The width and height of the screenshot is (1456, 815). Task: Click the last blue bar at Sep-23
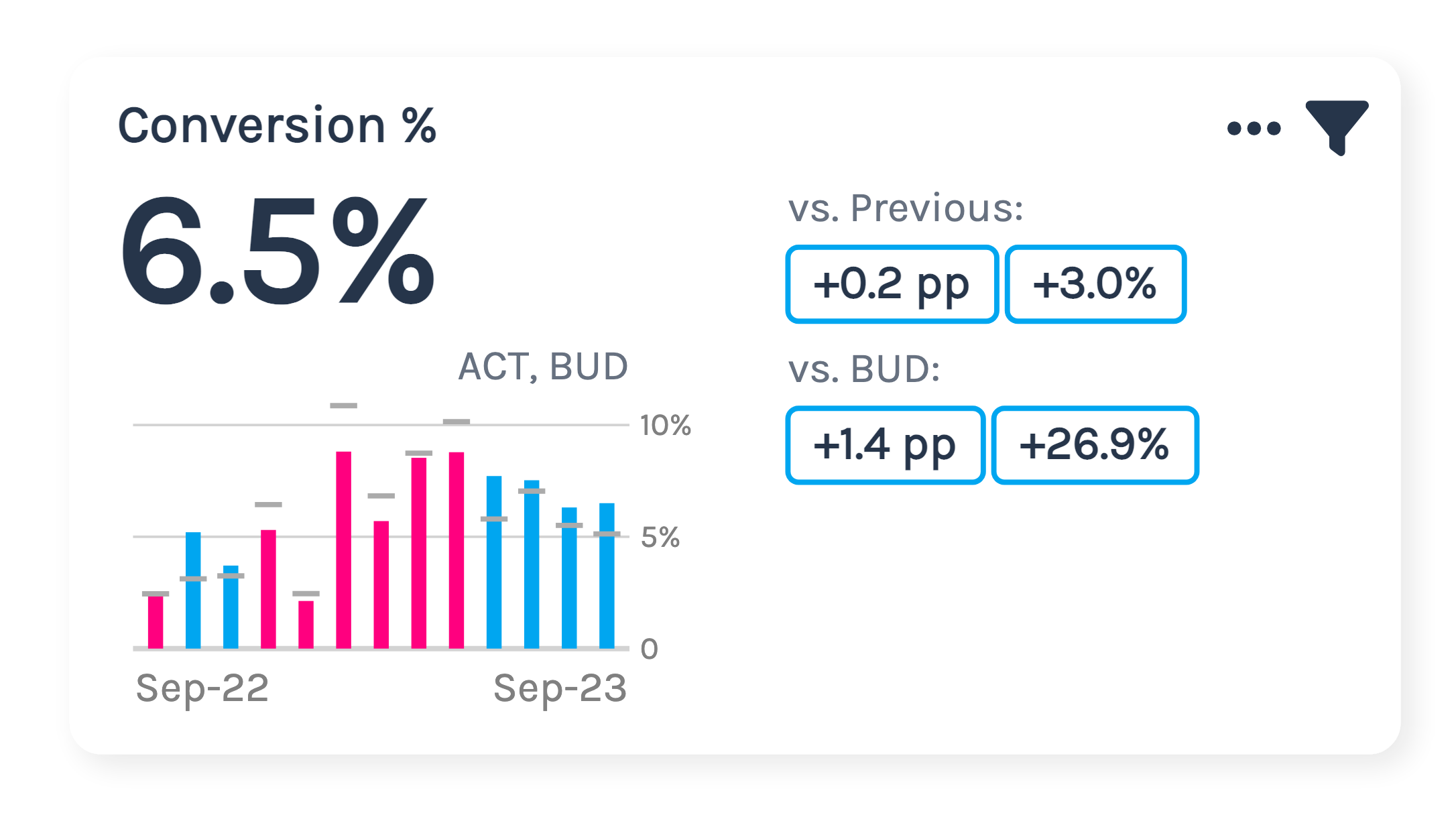(607, 576)
